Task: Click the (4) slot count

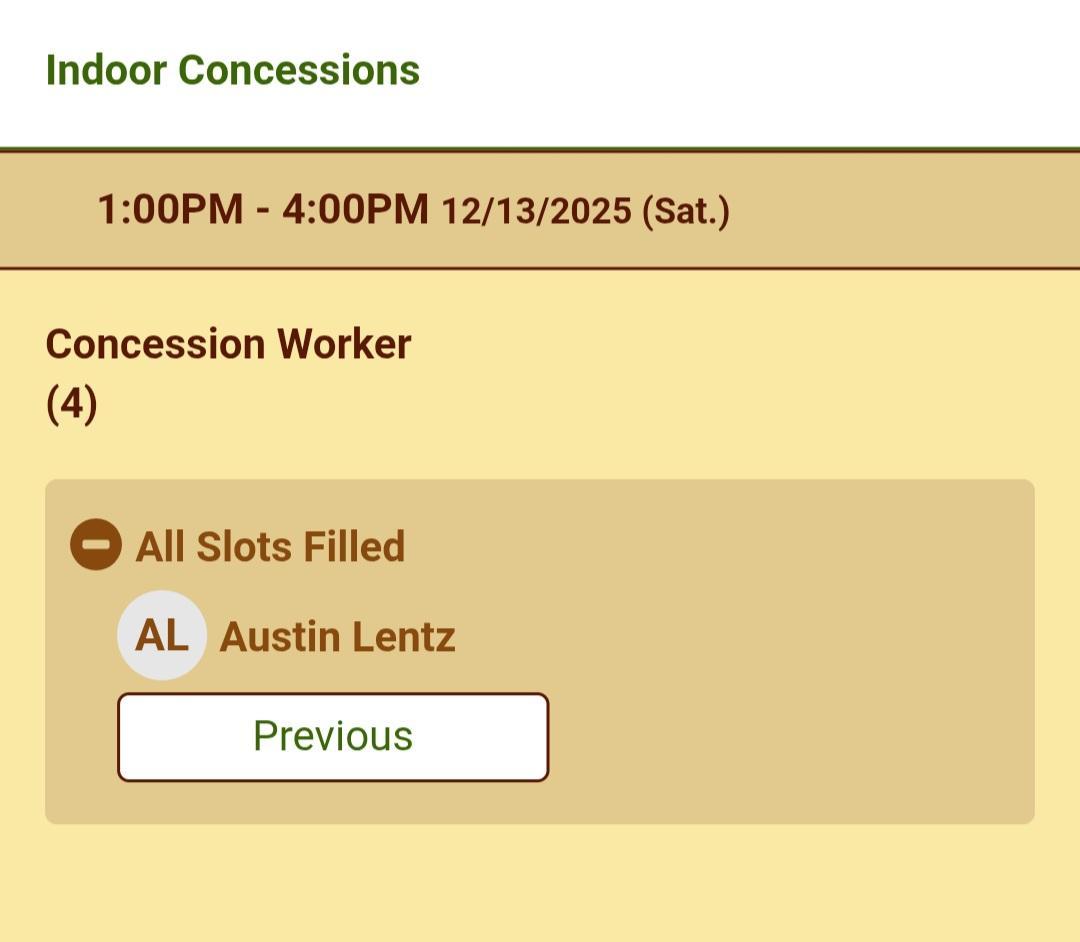Action: coord(72,405)
